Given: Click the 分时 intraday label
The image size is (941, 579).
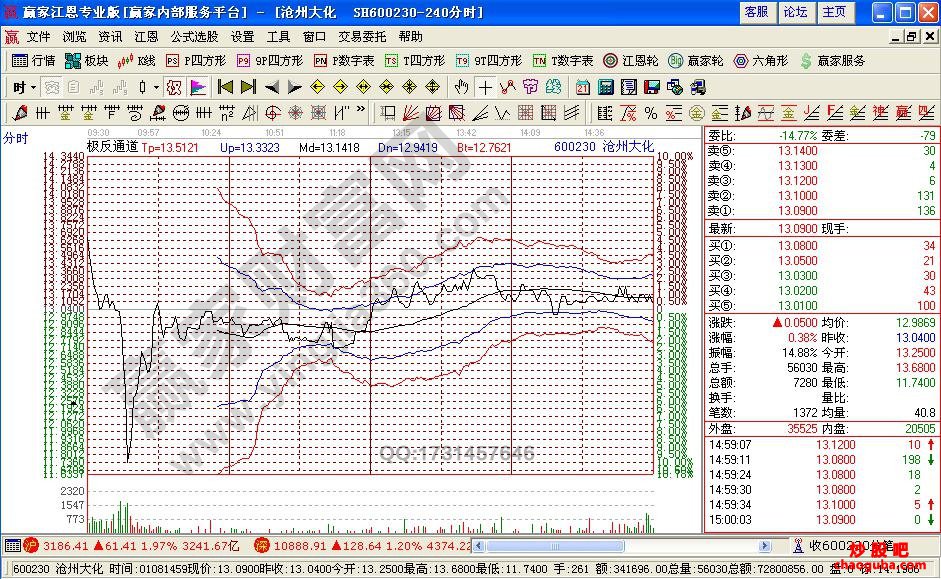Looking at the screenshot, I should (x=16, y=138).
